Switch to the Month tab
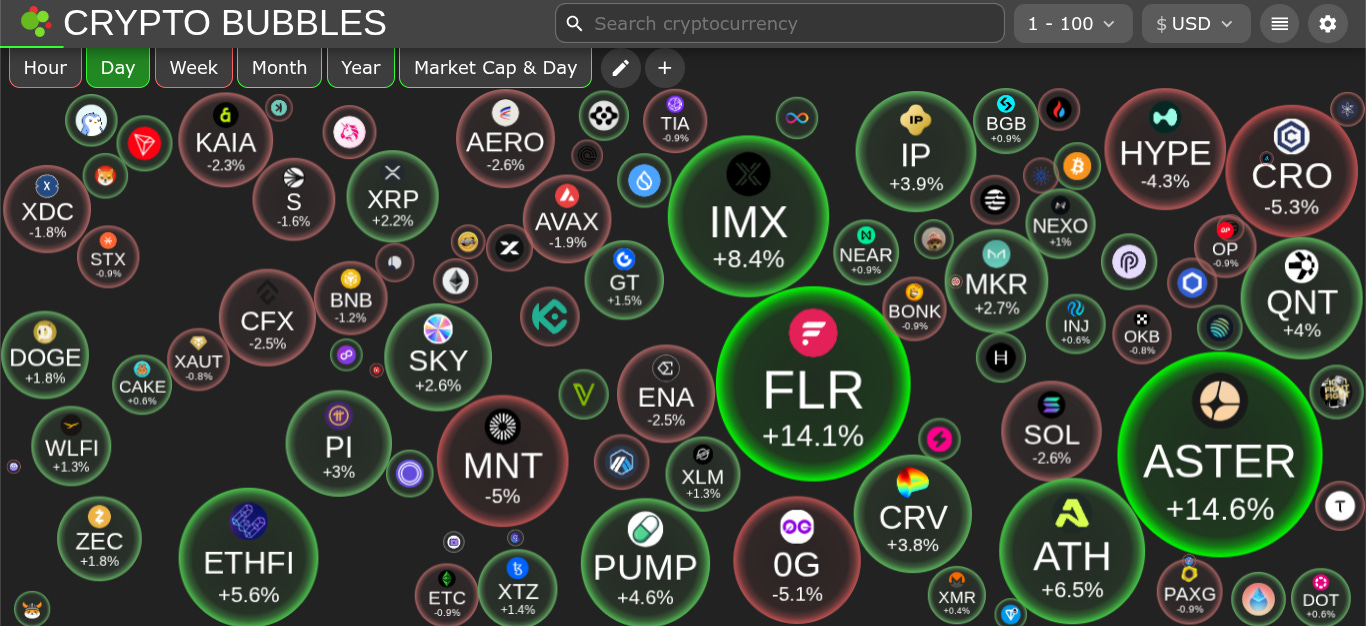The image size is (1366, 626). pos(280,68)
